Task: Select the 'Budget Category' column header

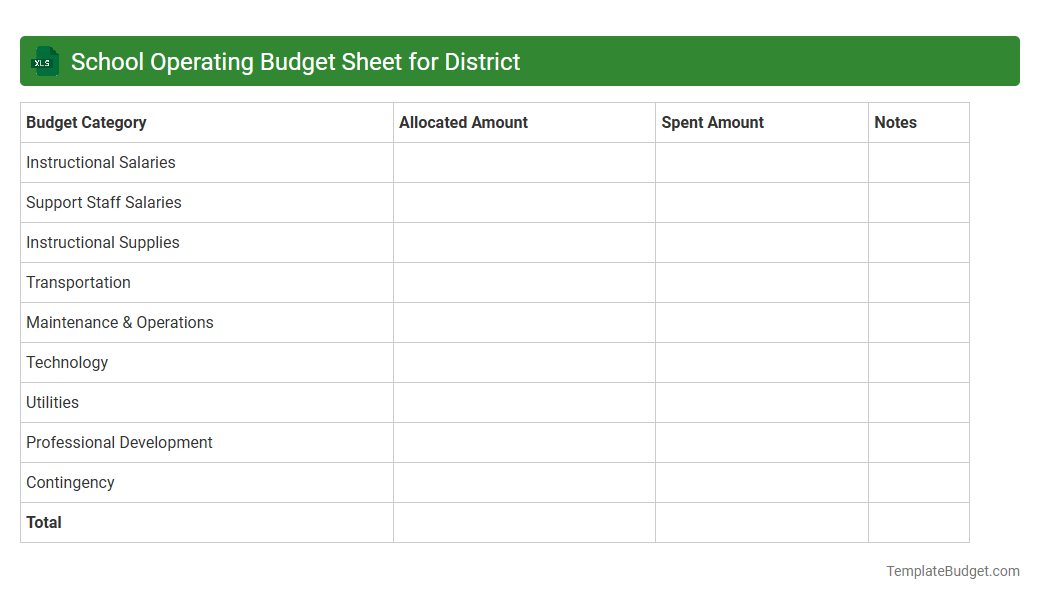Action: (85, 122)
